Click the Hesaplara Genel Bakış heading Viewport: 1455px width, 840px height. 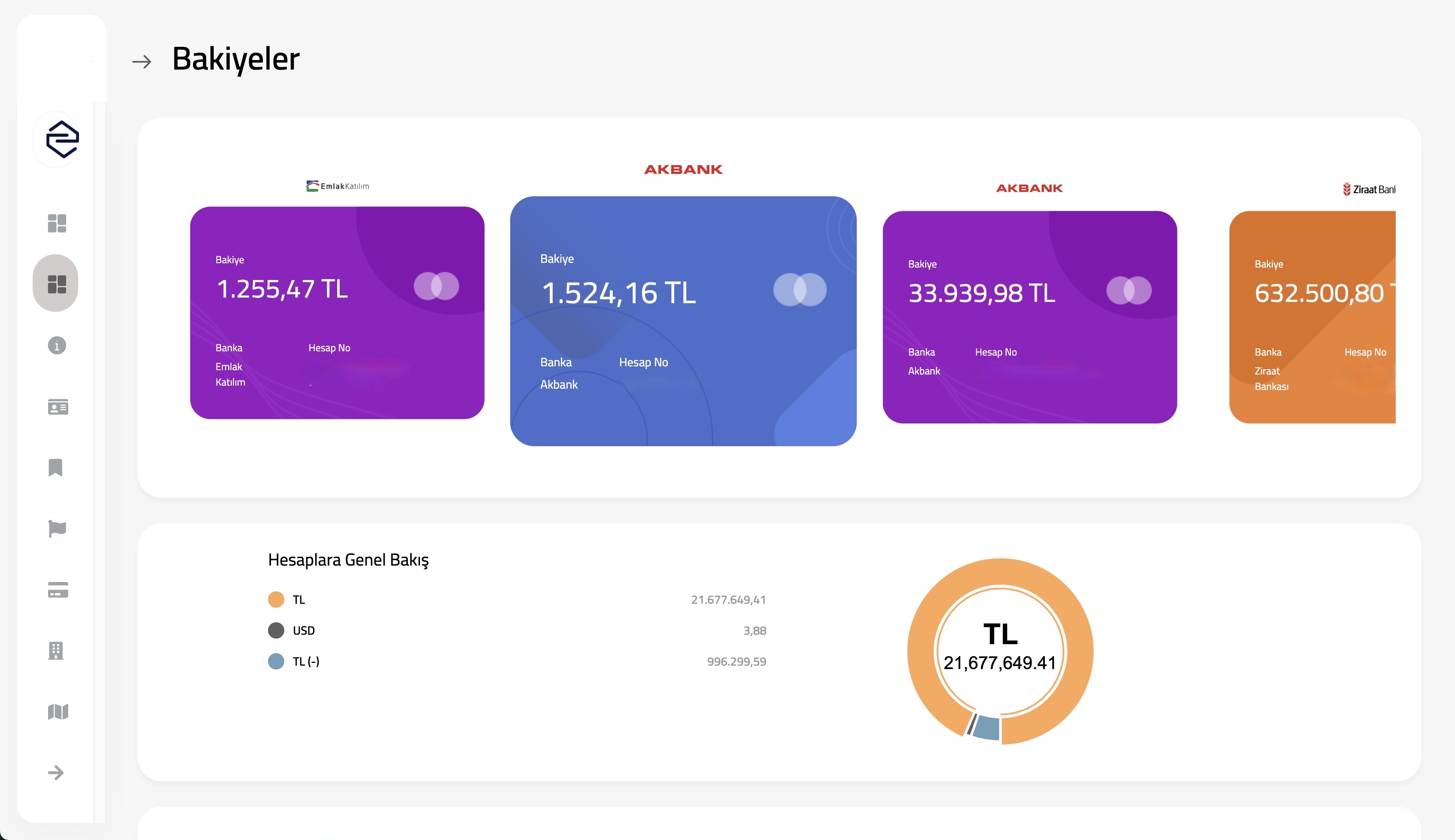point(348,560)
